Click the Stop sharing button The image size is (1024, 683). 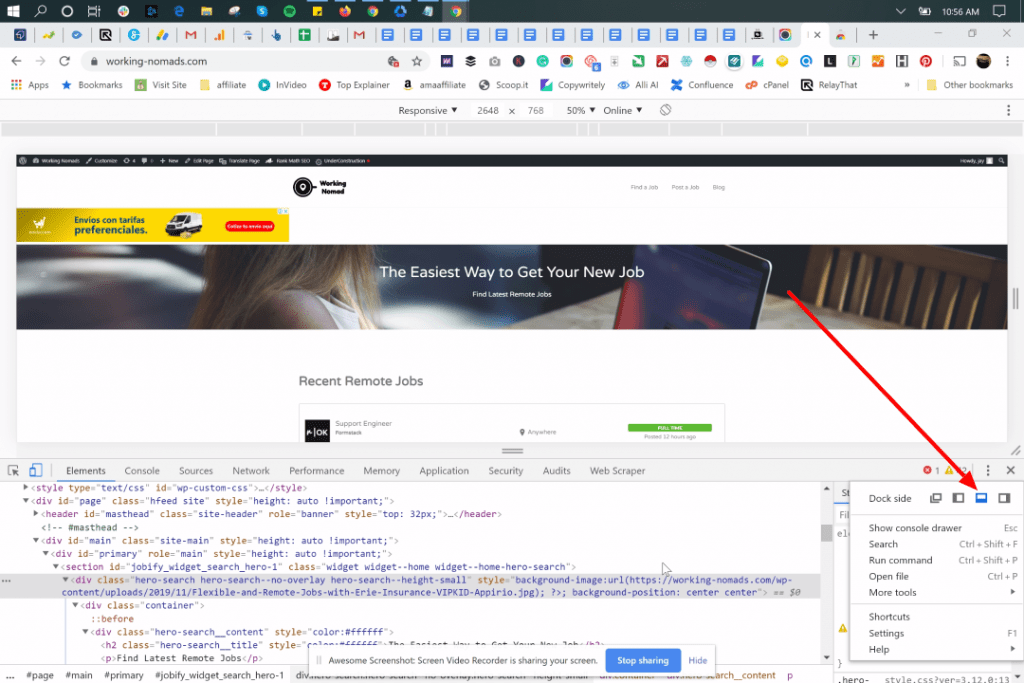642,661
